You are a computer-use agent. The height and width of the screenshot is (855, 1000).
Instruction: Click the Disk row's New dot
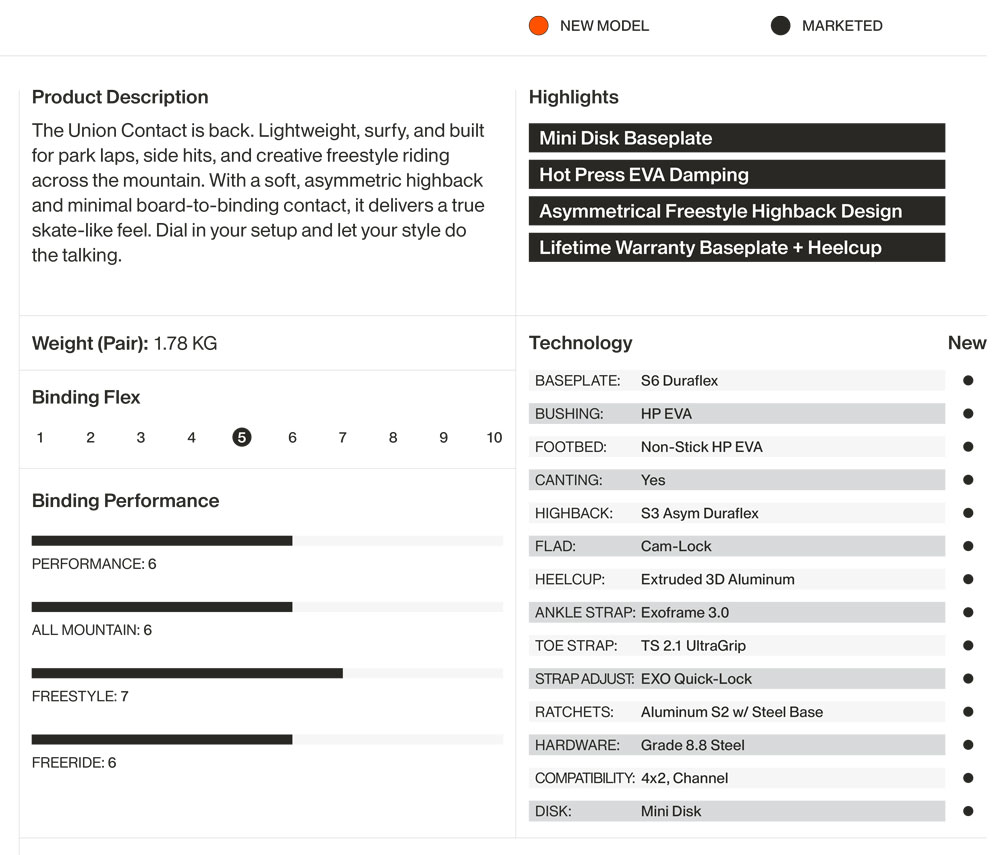[968, 811]
